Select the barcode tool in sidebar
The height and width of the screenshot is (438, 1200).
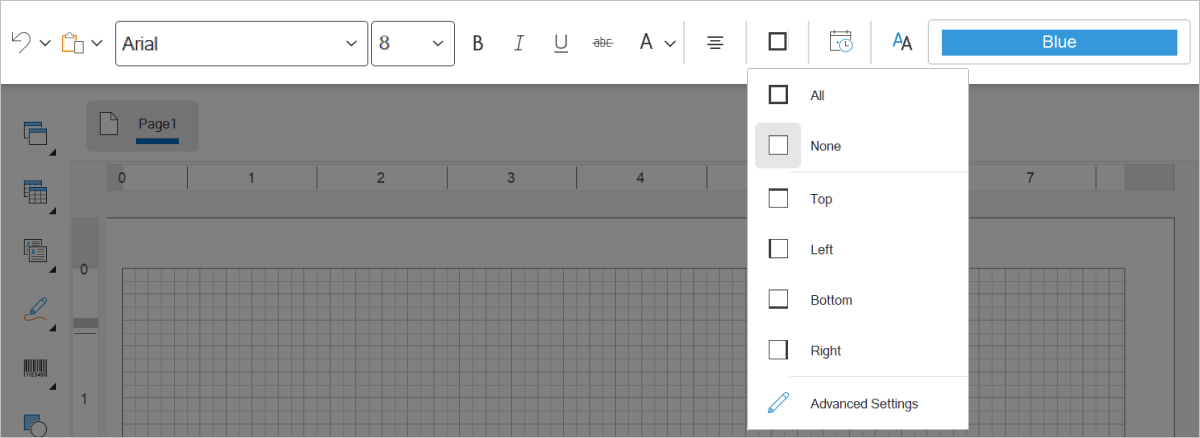click(x=35, y=368)
